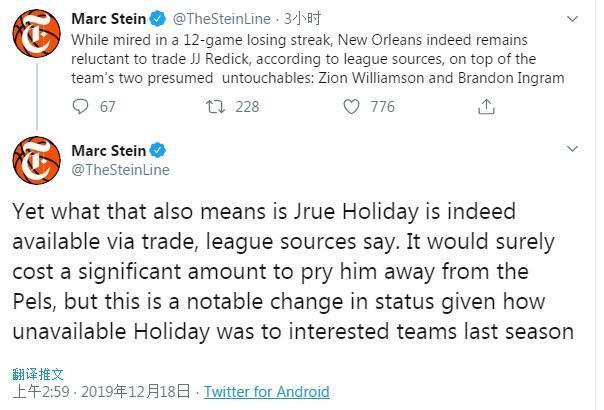Open Marc Stein name in first tweet
The width and height of the screenshot is (604, 410).
tap(109, 18)
